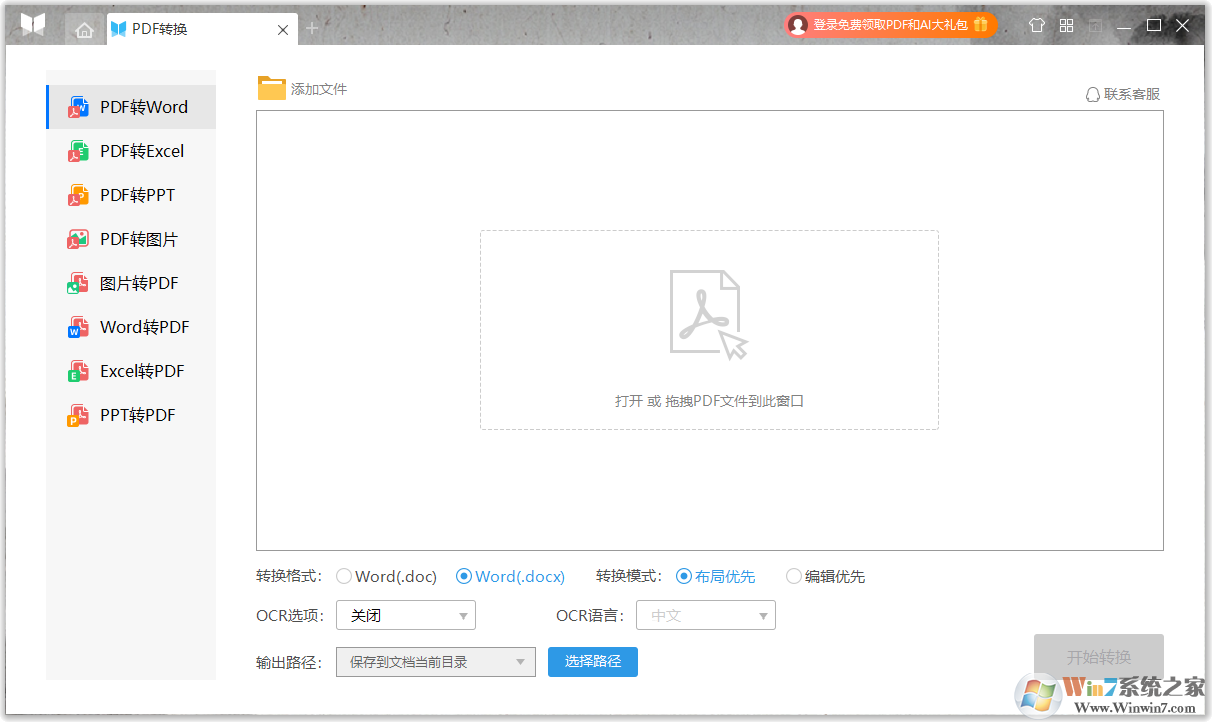Open the 输出路径 dropdown

[x=436, y=662]
